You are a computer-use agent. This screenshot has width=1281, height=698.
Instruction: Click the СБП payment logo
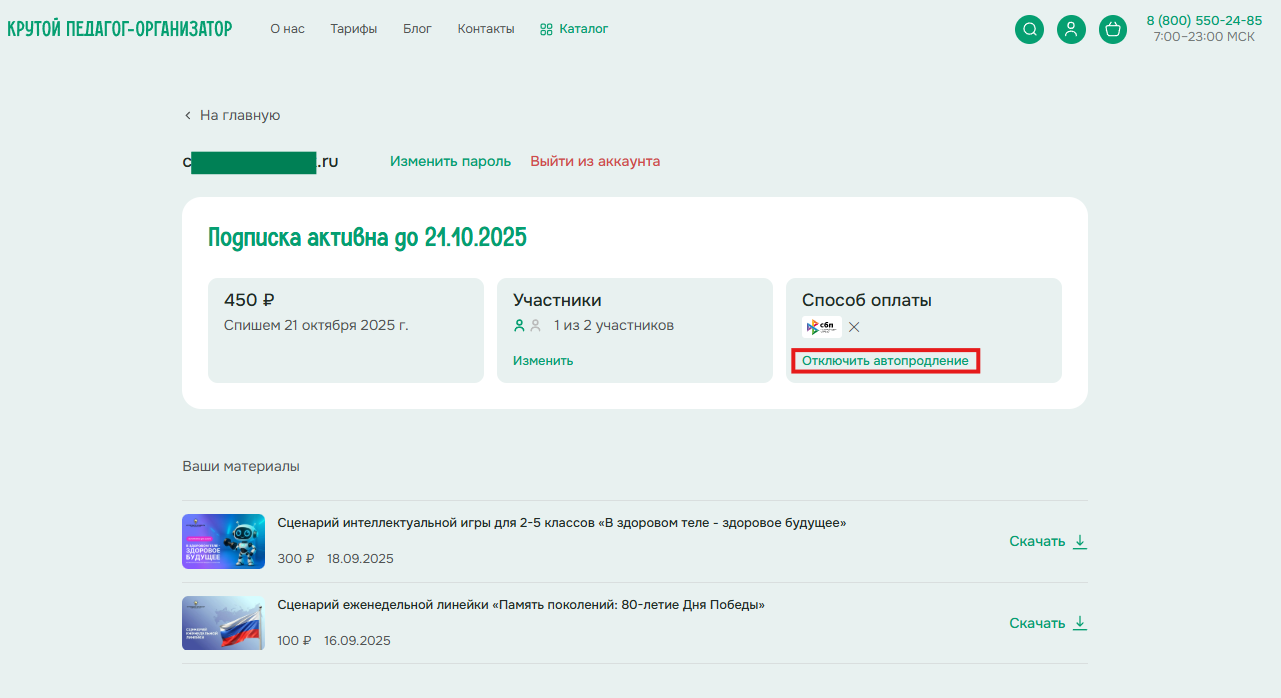click(821, 327)
